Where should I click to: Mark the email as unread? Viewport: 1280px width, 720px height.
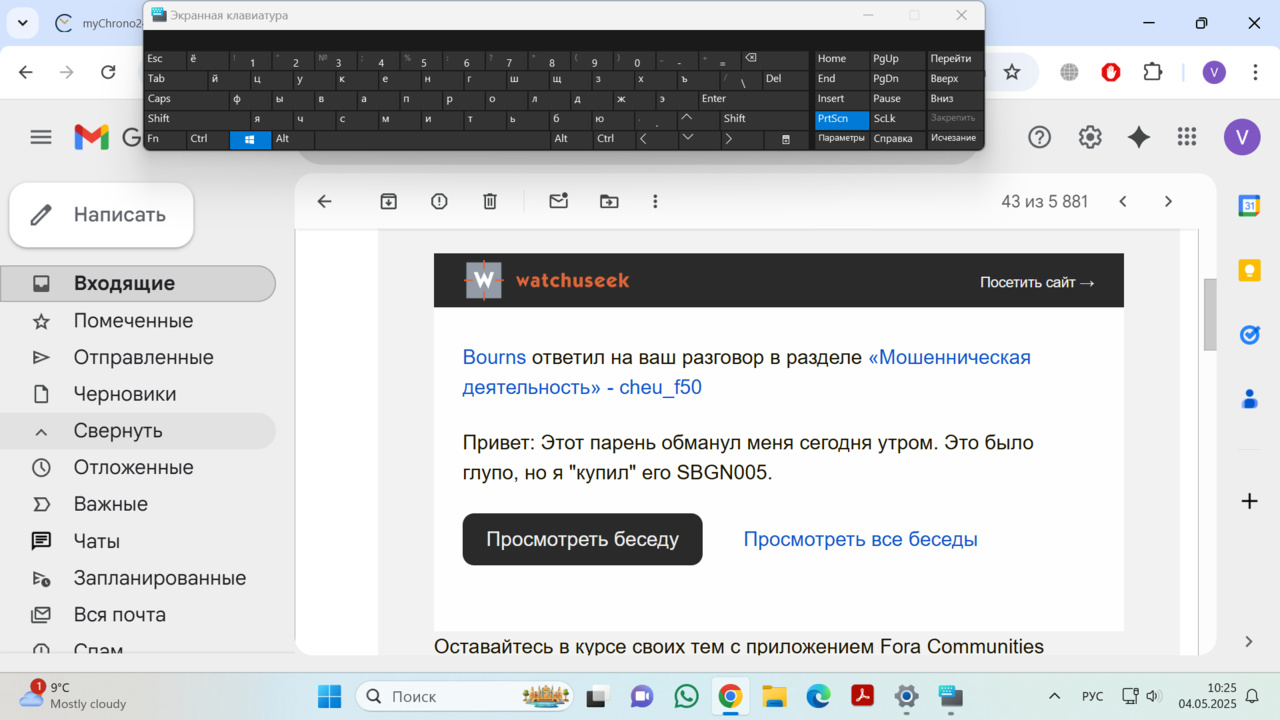tap(558, 201)
